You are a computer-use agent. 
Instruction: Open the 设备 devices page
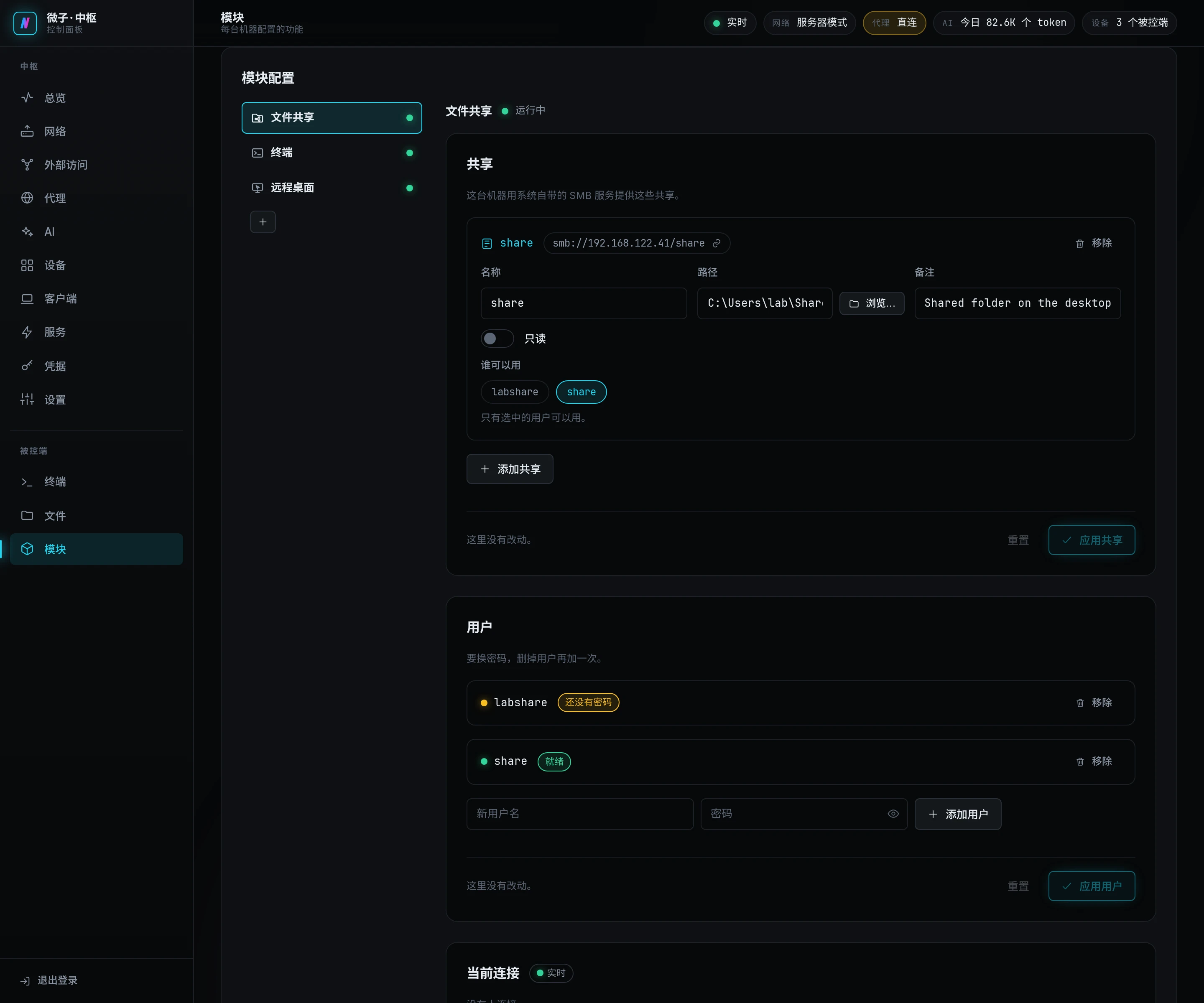pos(96,265)
